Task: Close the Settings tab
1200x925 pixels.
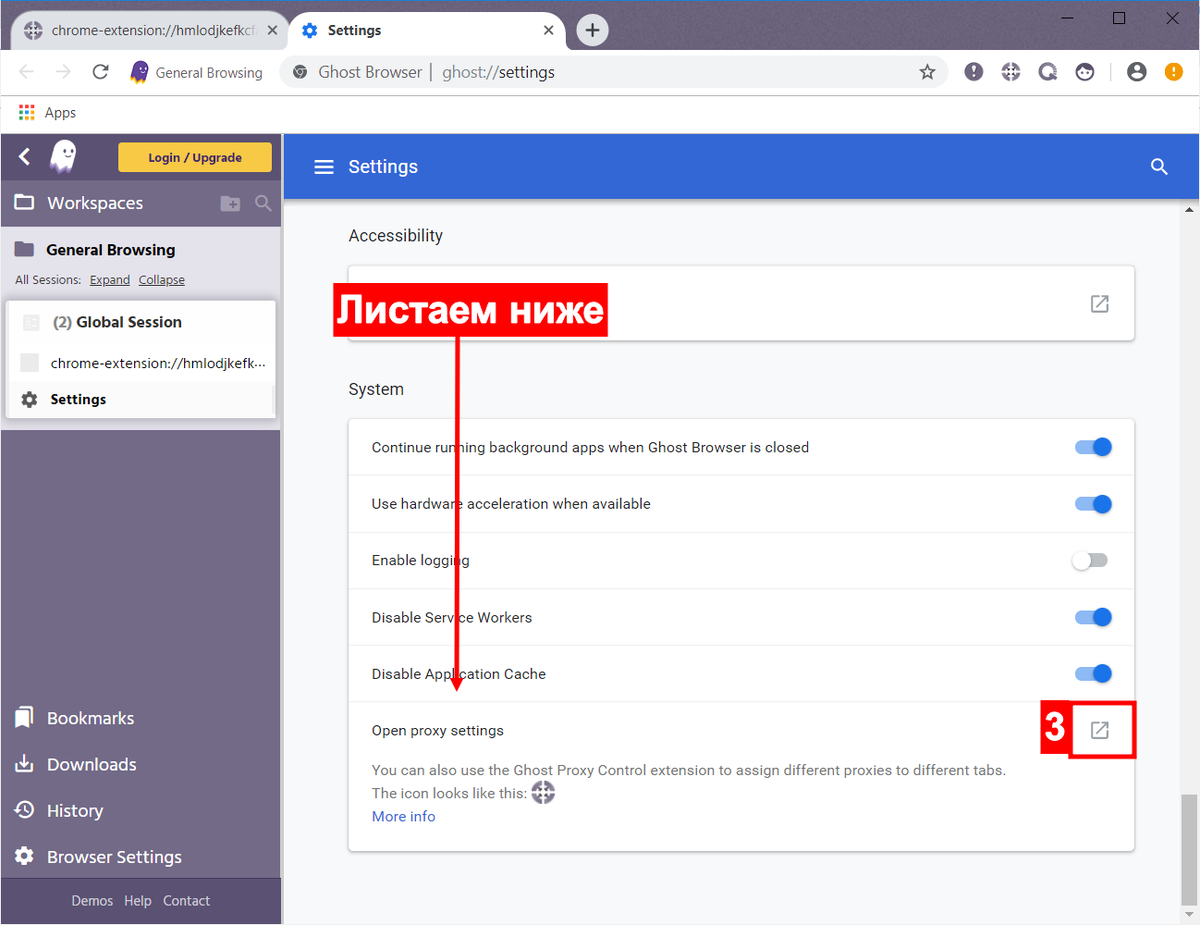Action: click(548, 31)
